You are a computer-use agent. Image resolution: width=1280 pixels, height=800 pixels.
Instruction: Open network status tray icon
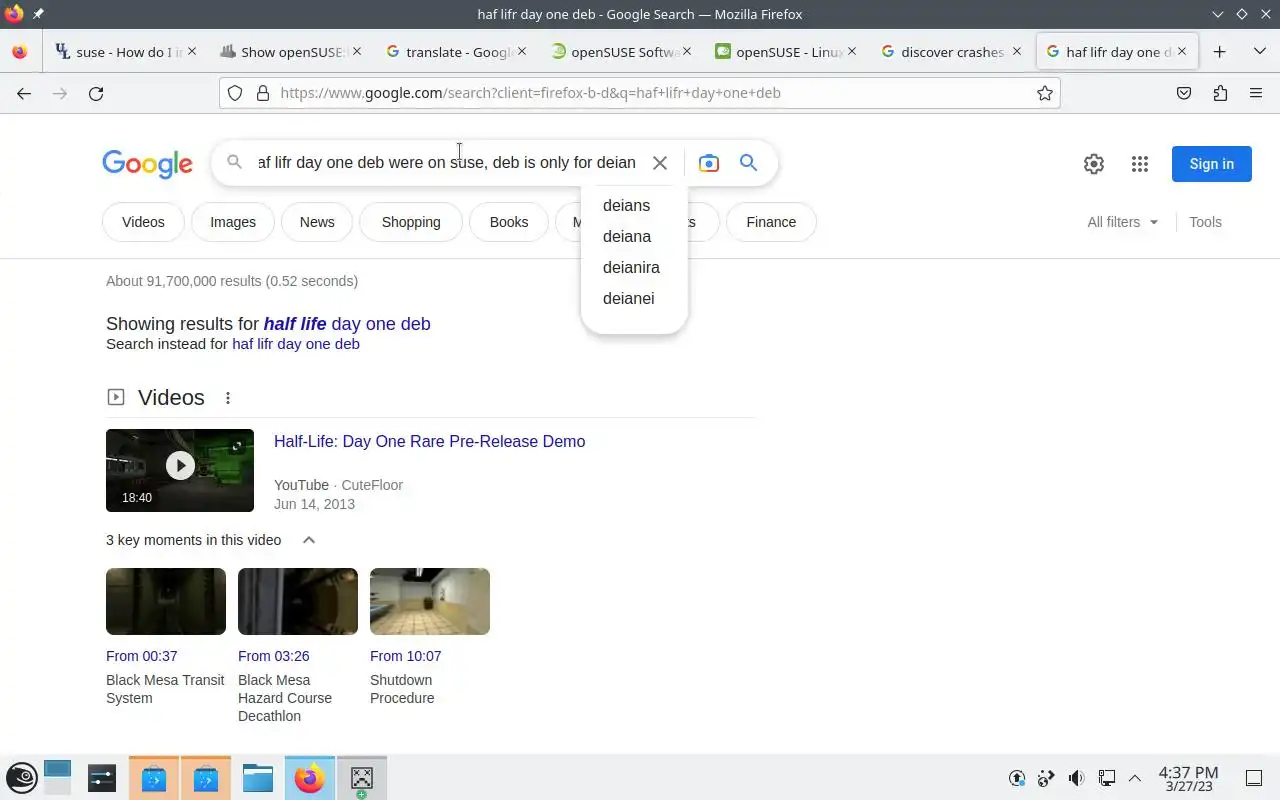click(x=1107, y=778)
